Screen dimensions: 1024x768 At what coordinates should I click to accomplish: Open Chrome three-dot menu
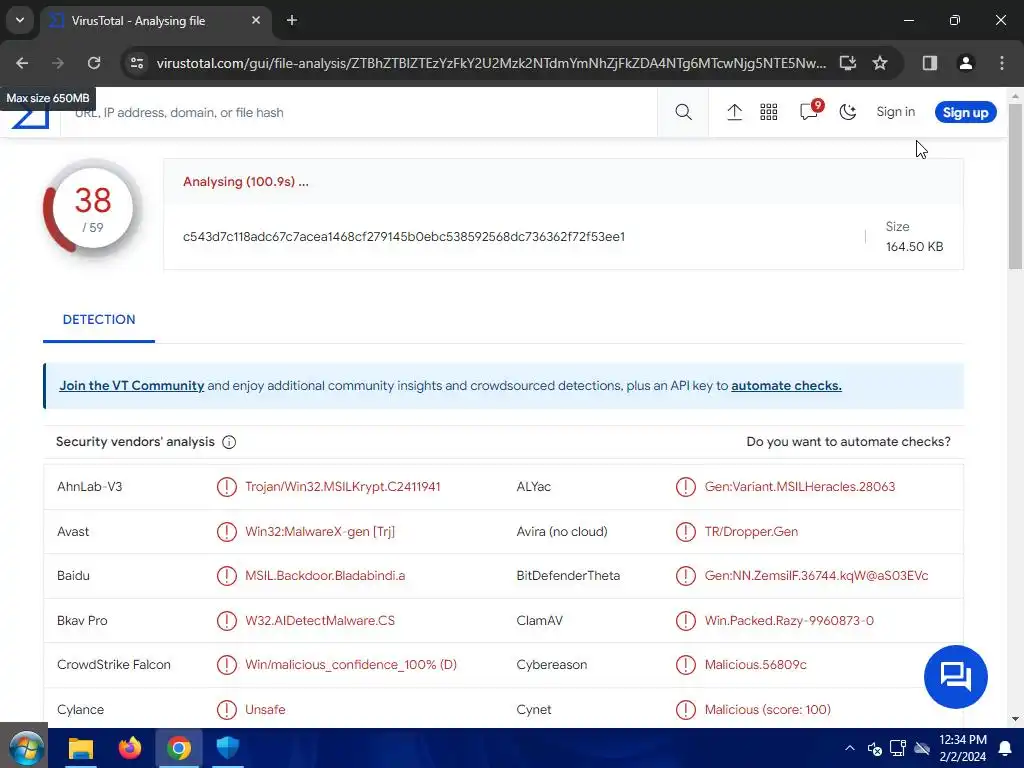pos(1002,63)
